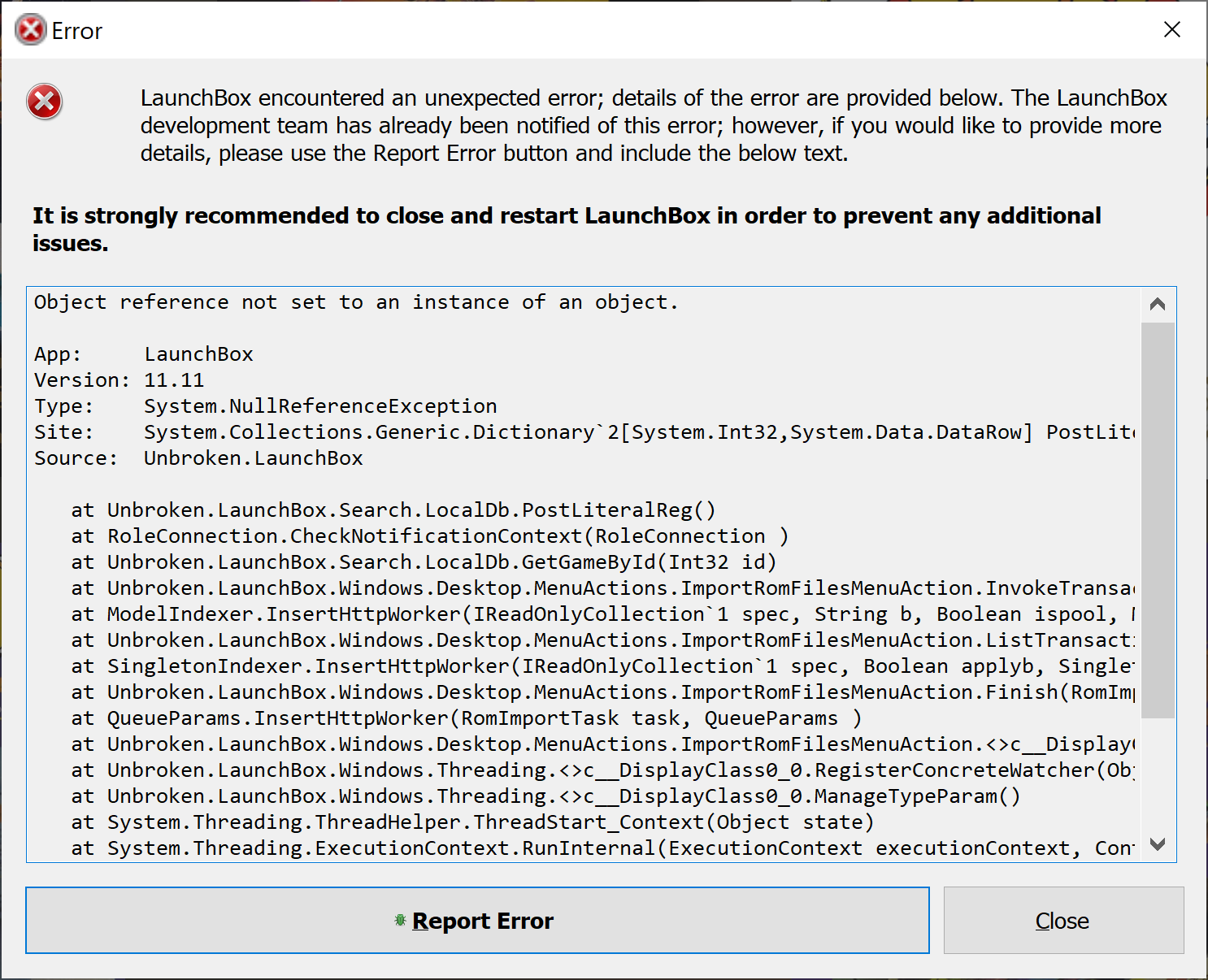Click the 'Version: 11.11' line
The image size is (1208, 980).
pyautogui.click(x=119, y=380)
